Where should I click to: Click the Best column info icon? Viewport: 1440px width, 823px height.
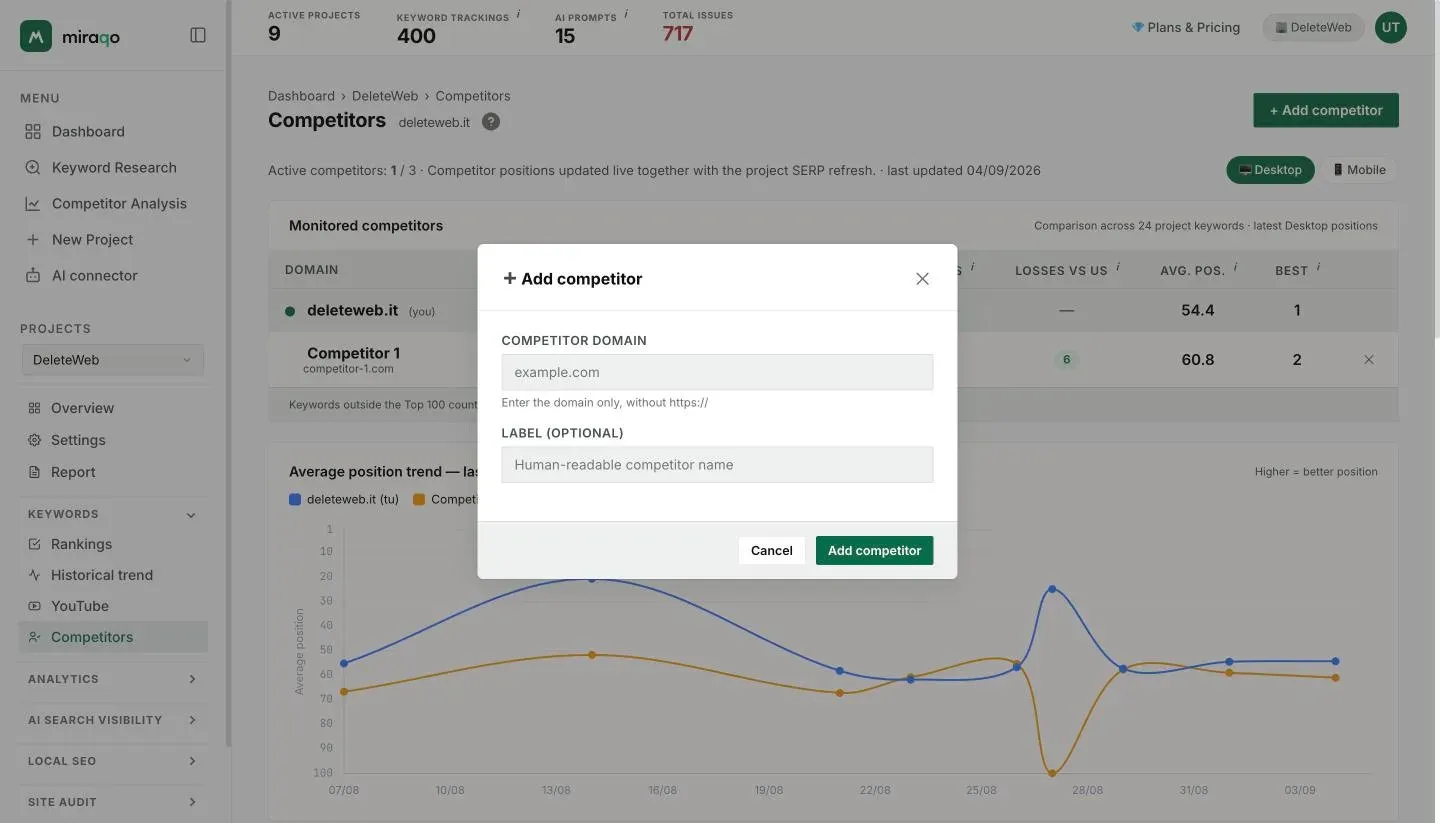(x=1318, y=268)
